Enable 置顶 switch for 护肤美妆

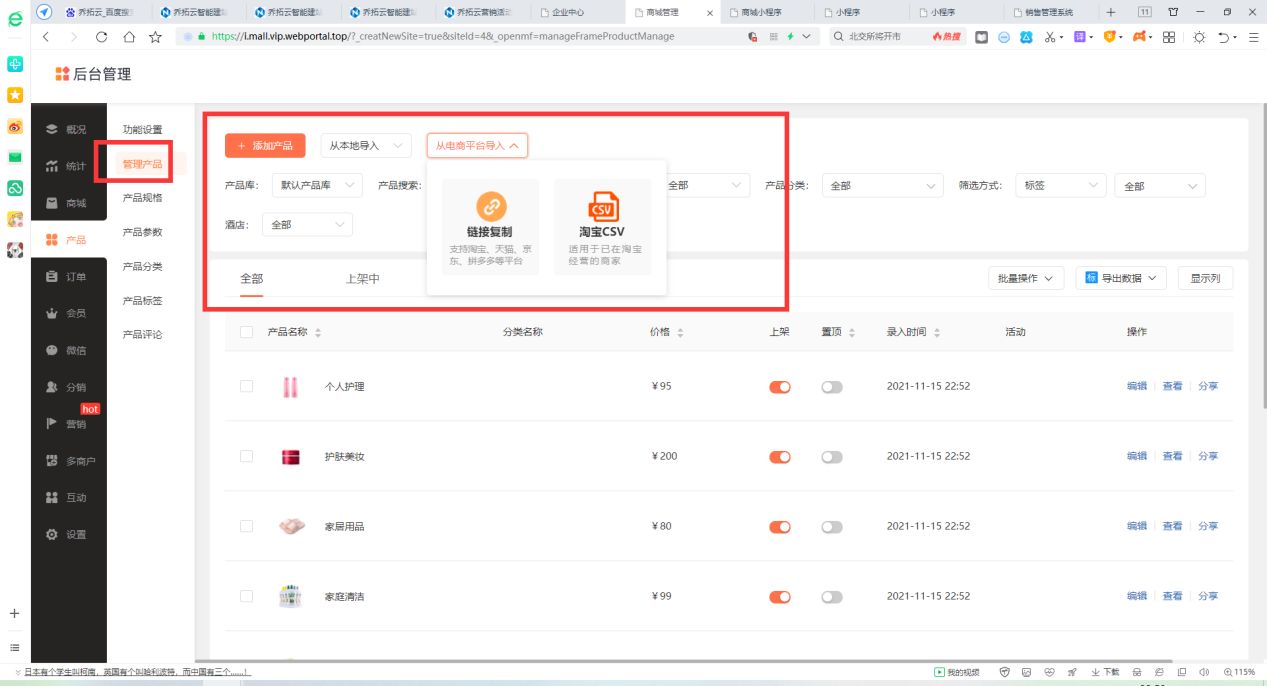tap(831, 456)
